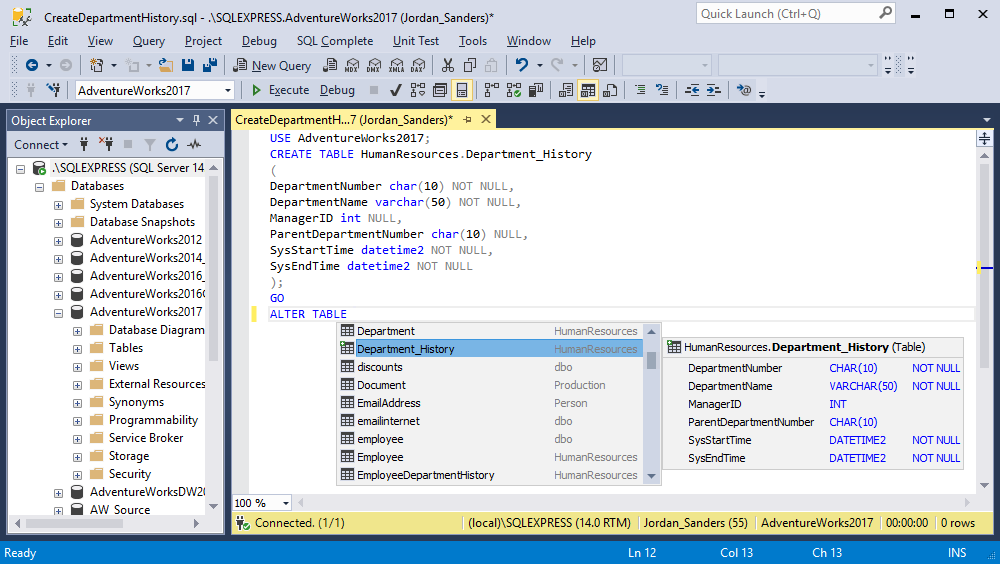Toggle Results to Grid mode
The height and width of the screenshot is (564, 1000).
[x=587, y=90]
